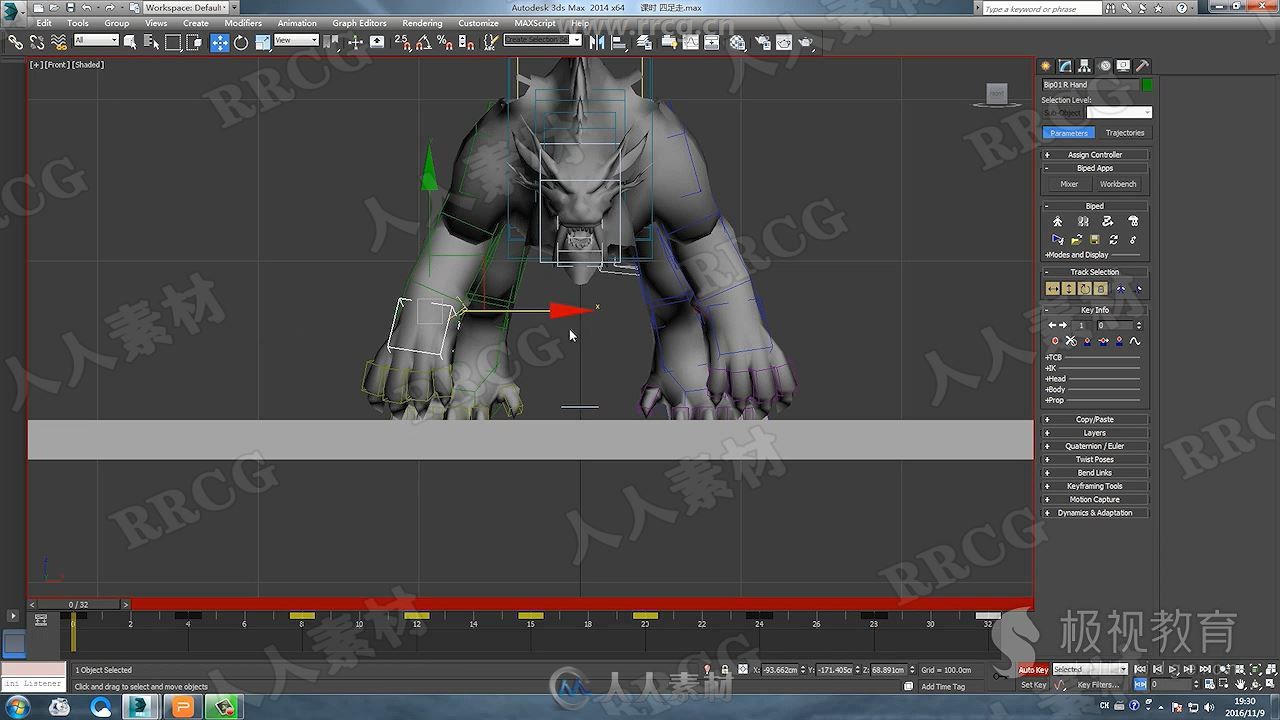Open Render Setup icon
The height and width of the screenshot is (720, 1280).
(763, 42)
